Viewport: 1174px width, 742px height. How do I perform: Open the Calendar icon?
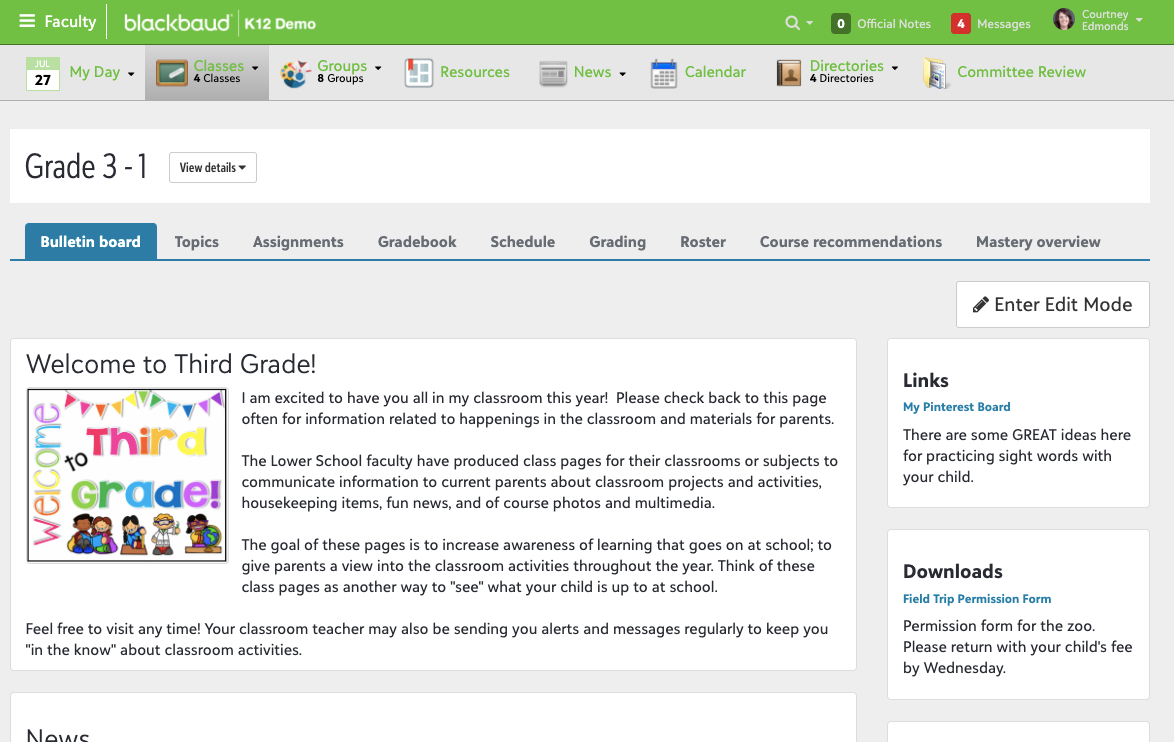(x=663, y=71)
